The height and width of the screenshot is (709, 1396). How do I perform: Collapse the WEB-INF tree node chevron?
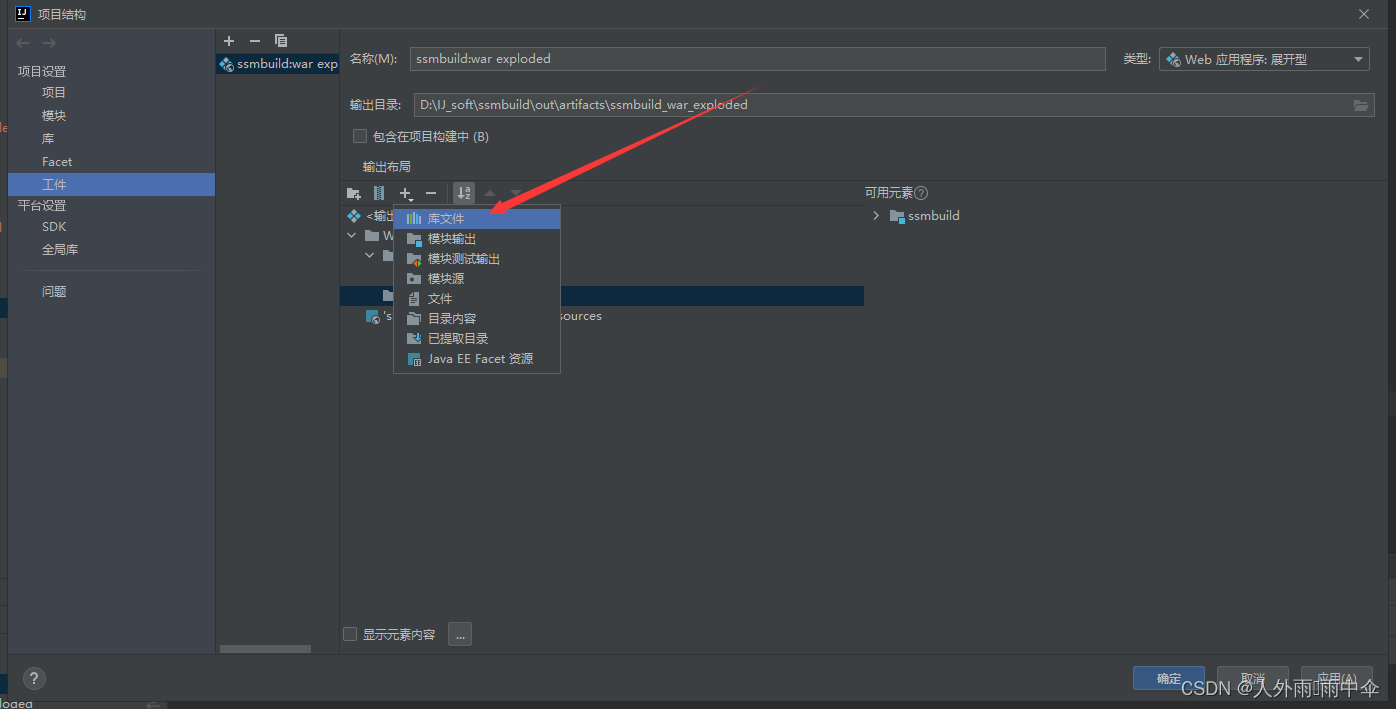click(x=352, y=236)
